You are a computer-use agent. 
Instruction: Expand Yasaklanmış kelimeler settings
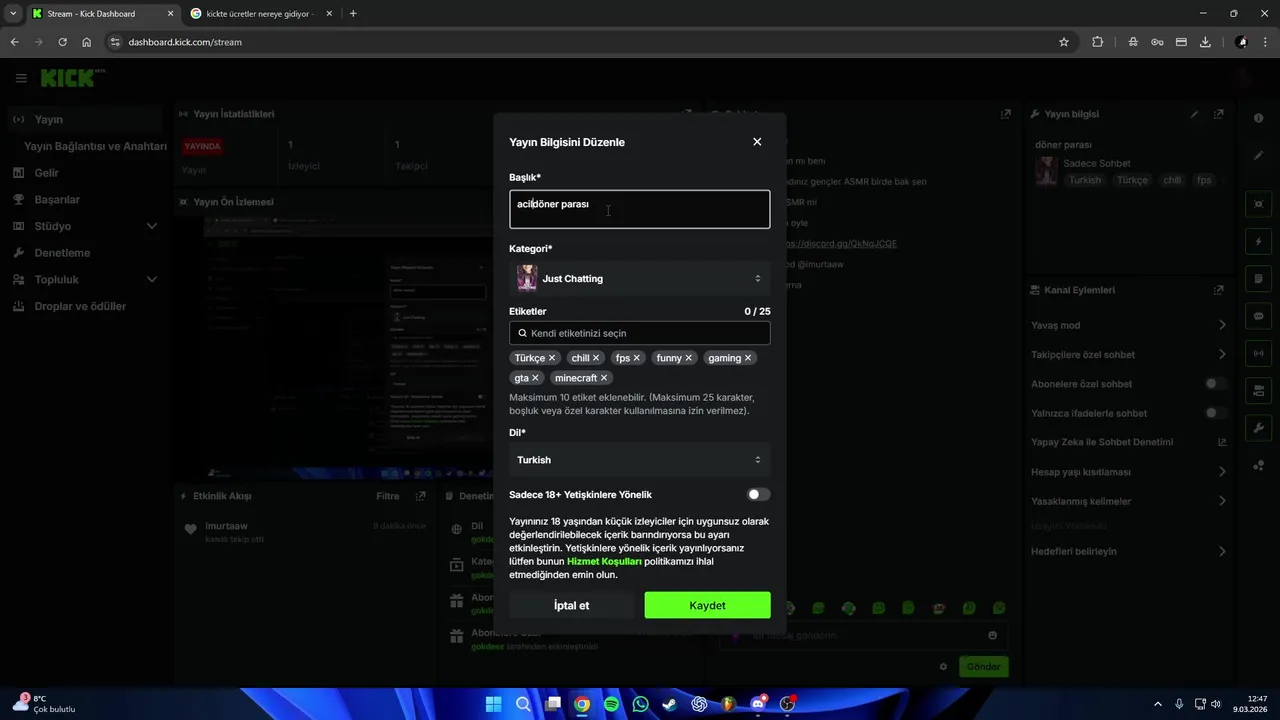pos(1129,501)
